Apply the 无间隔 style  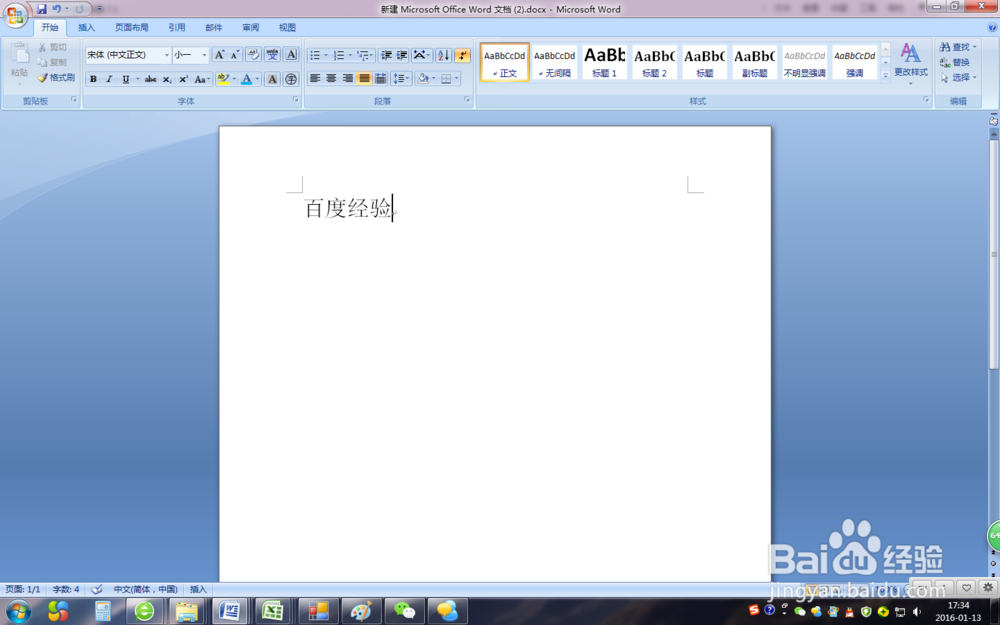554,62
